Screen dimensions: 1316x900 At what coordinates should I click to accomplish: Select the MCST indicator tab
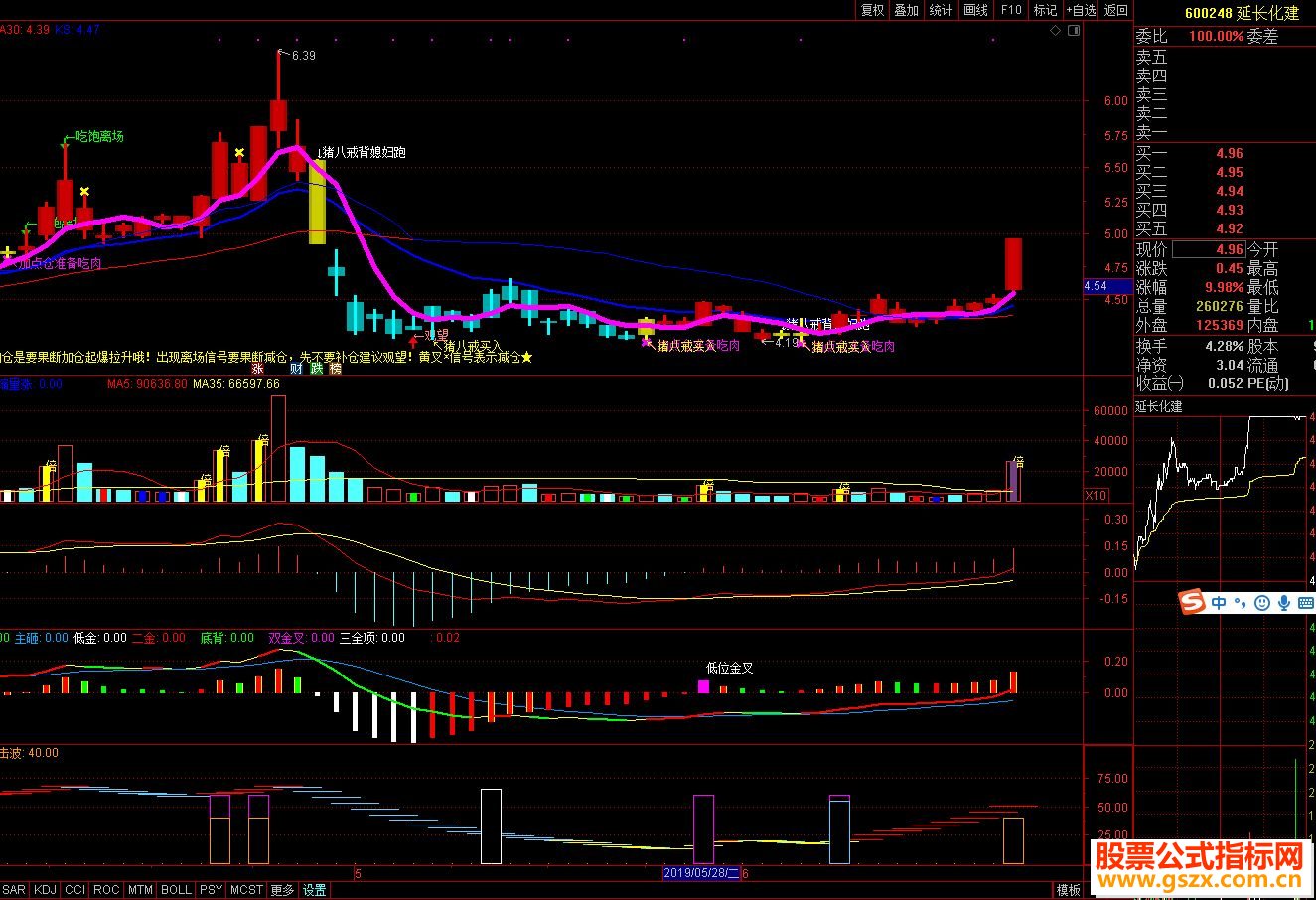[x=247, y=890]
